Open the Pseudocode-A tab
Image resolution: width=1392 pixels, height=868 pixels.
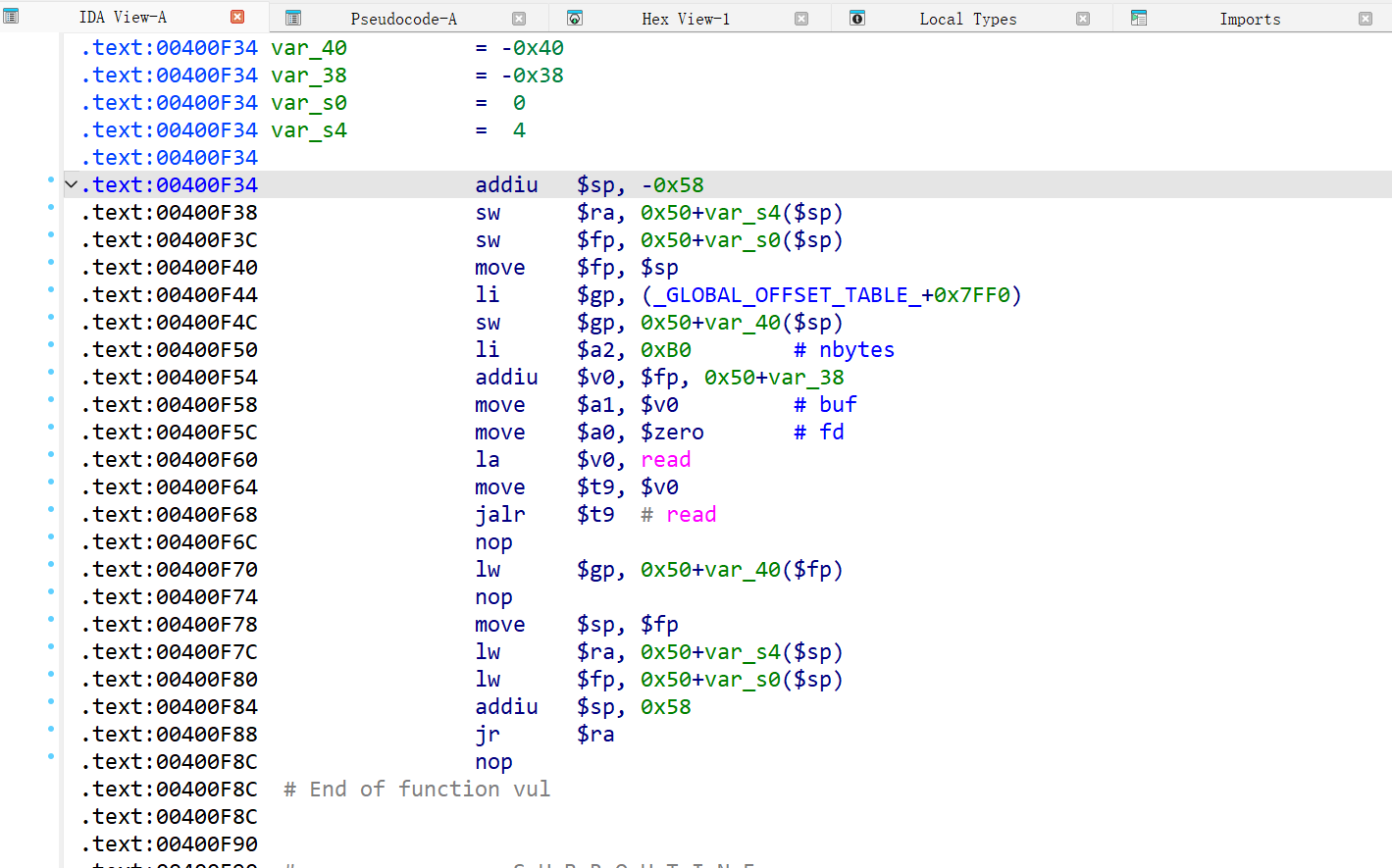tap(403, 19)
